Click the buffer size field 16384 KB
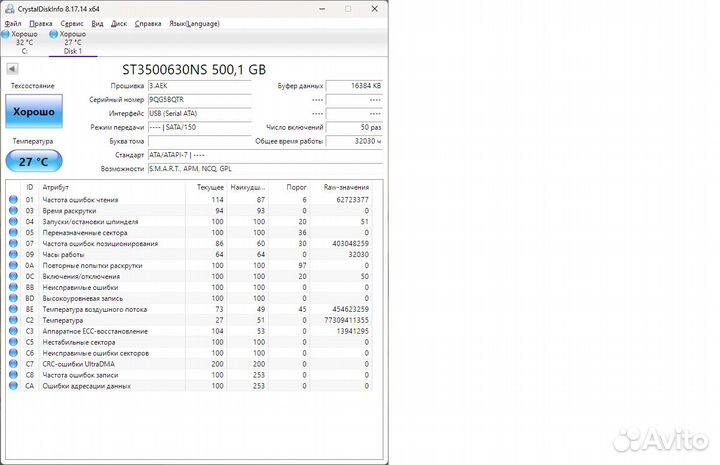Viewport: 720px width, 465px height. pyautogui.click(x=354, y=86)
